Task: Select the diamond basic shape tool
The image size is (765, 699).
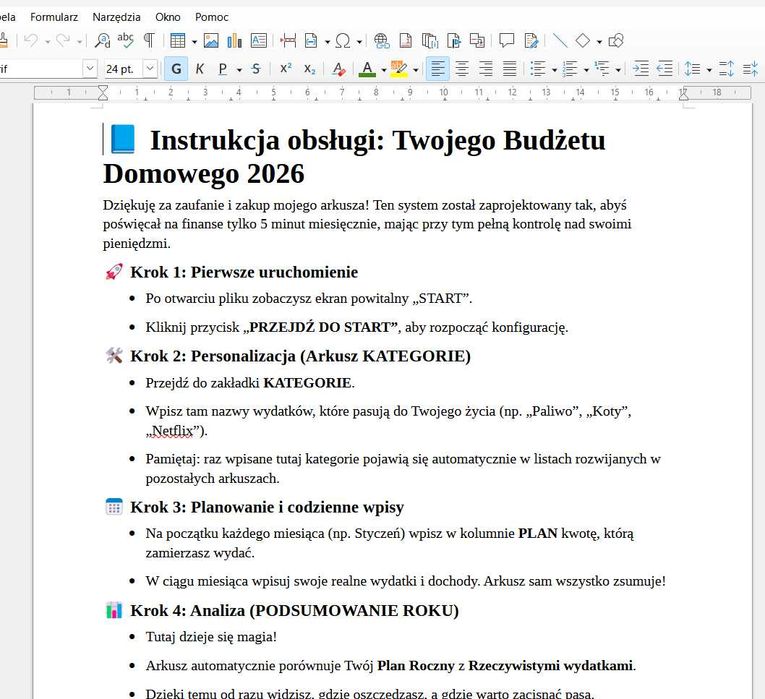Action: pyautogui.click(x=583, y=41)
